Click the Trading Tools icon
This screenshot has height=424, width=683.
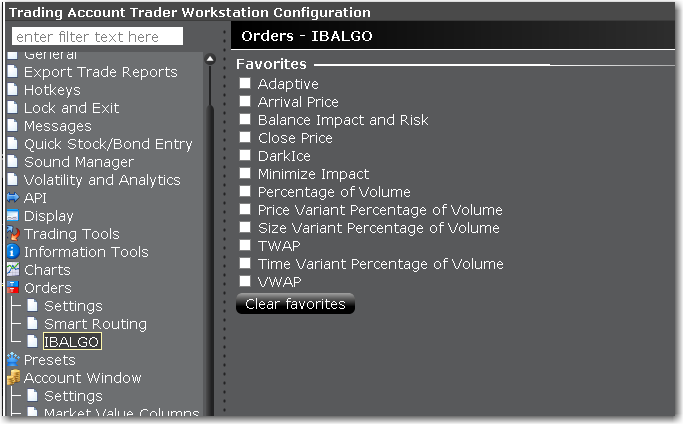pos(13,234)
